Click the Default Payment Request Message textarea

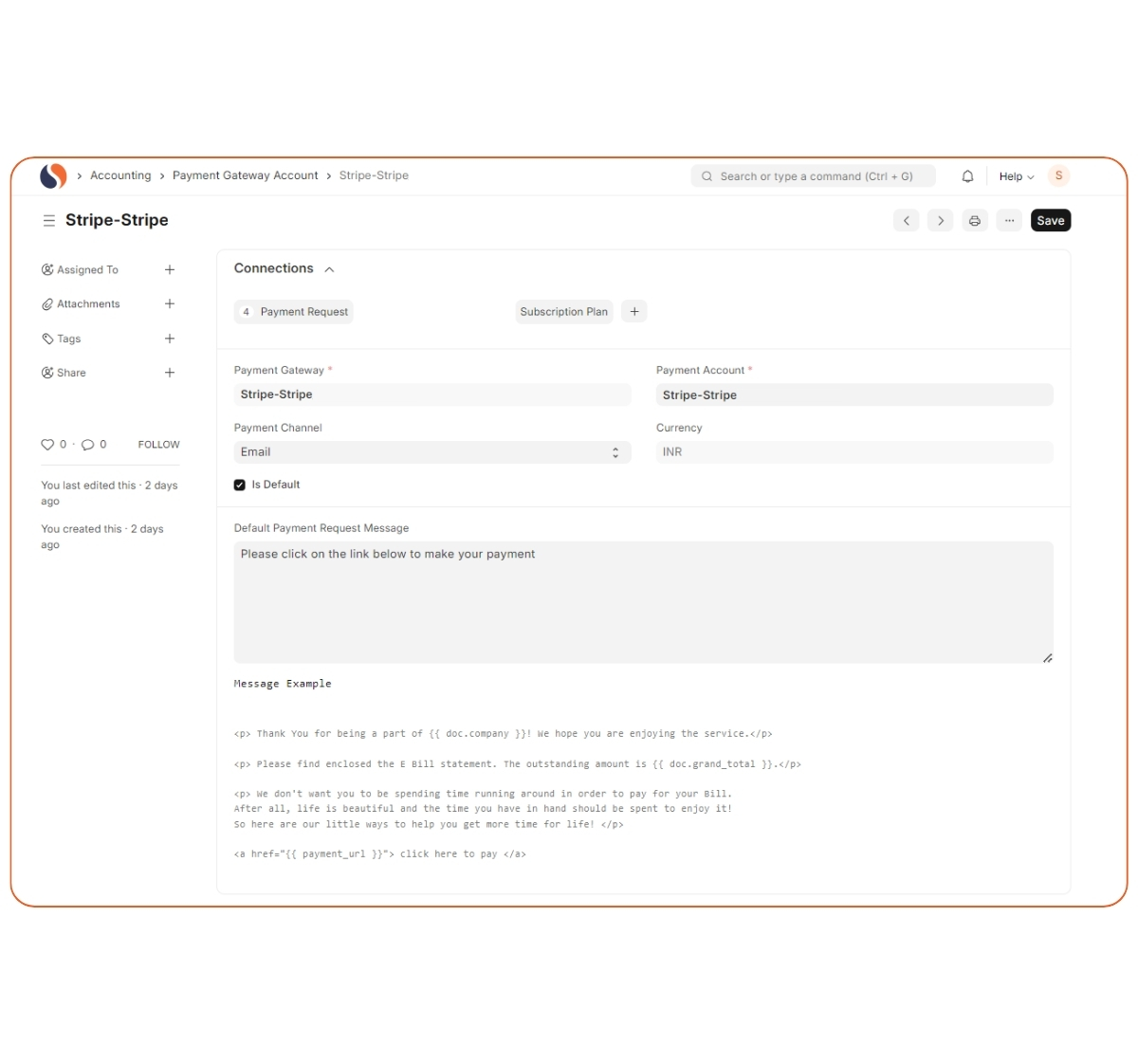coord(643,602)
